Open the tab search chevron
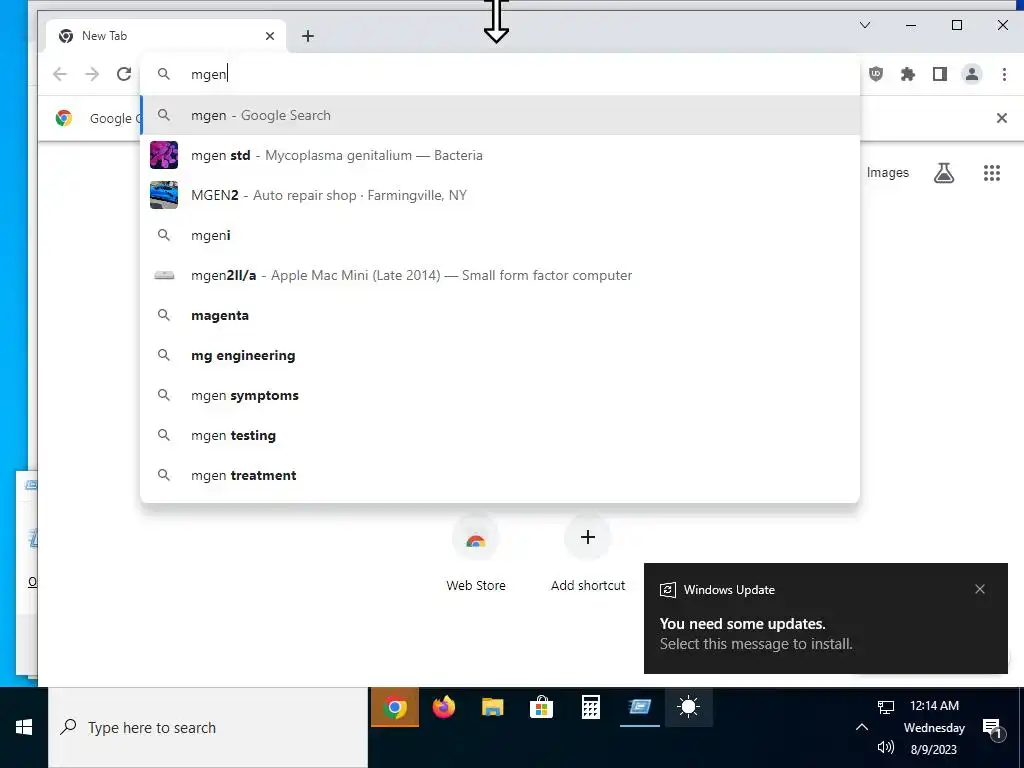The image size is (1024, 768). [x=865, y=25]
